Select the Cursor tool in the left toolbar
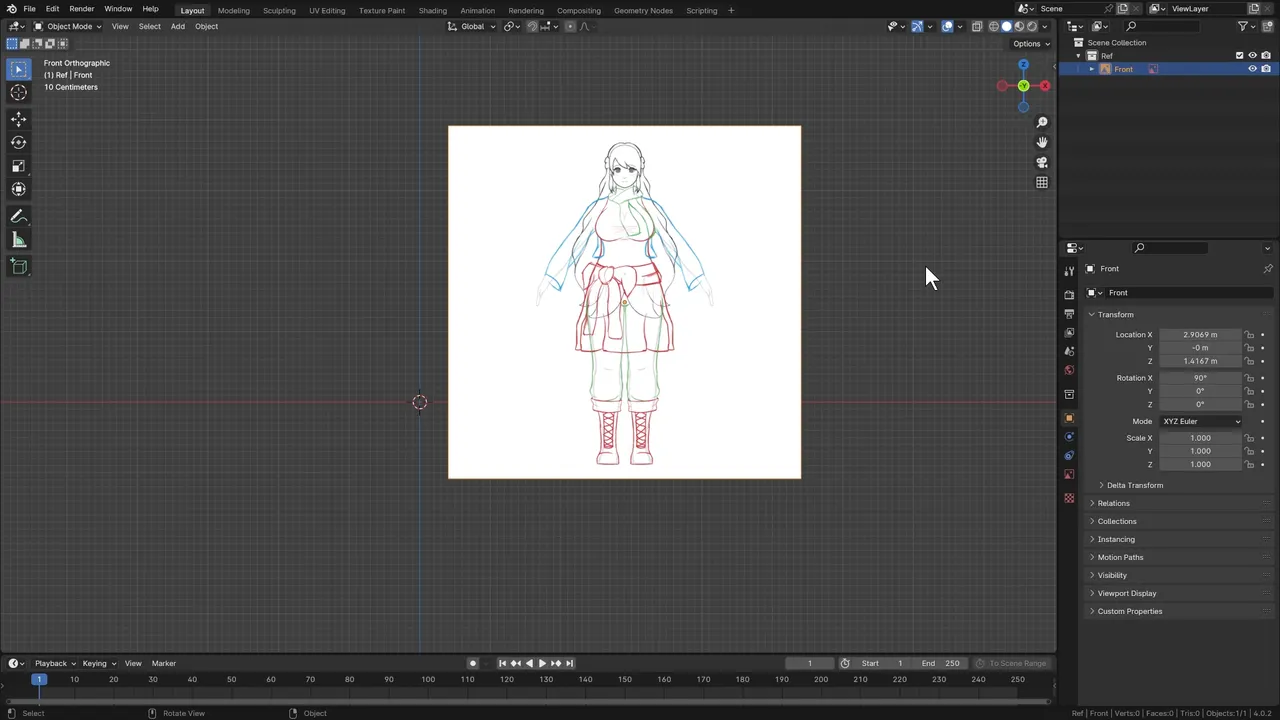1280x720 pixels. click(x=18, y=92)
